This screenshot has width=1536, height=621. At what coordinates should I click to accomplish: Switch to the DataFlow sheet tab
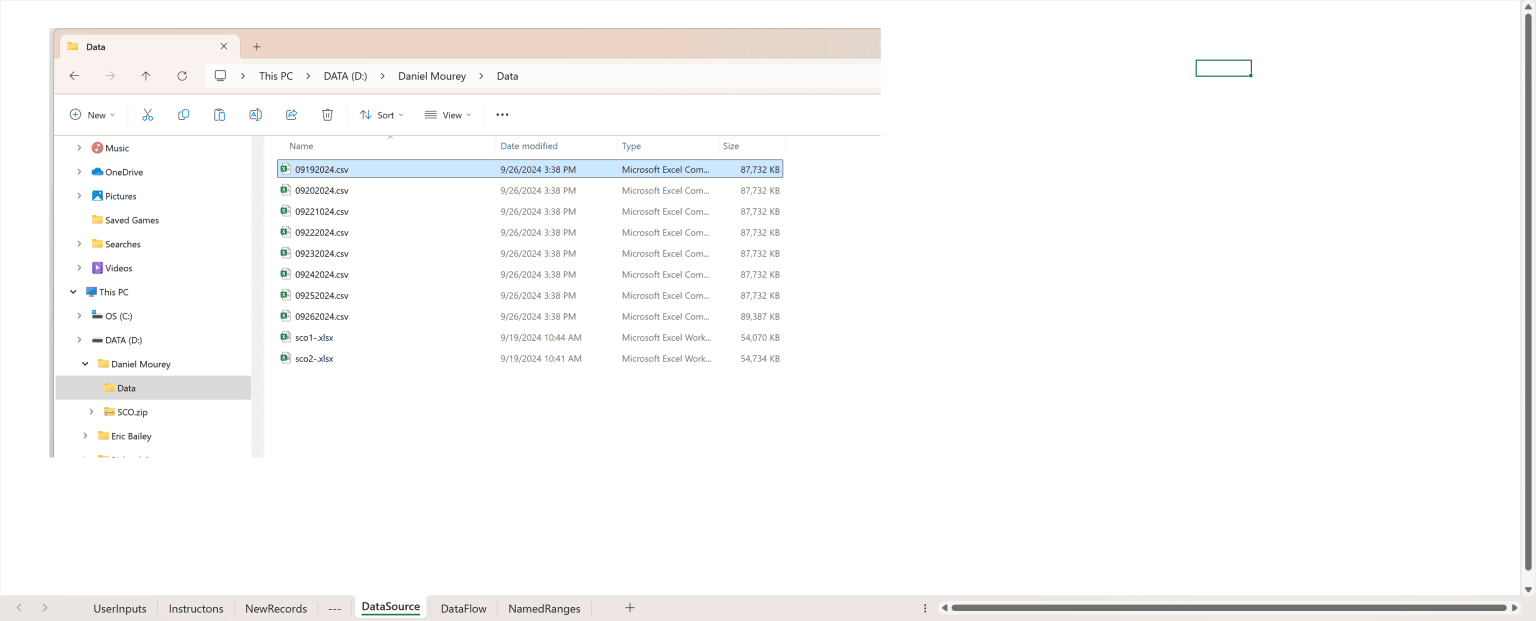[x=463, y=608]
